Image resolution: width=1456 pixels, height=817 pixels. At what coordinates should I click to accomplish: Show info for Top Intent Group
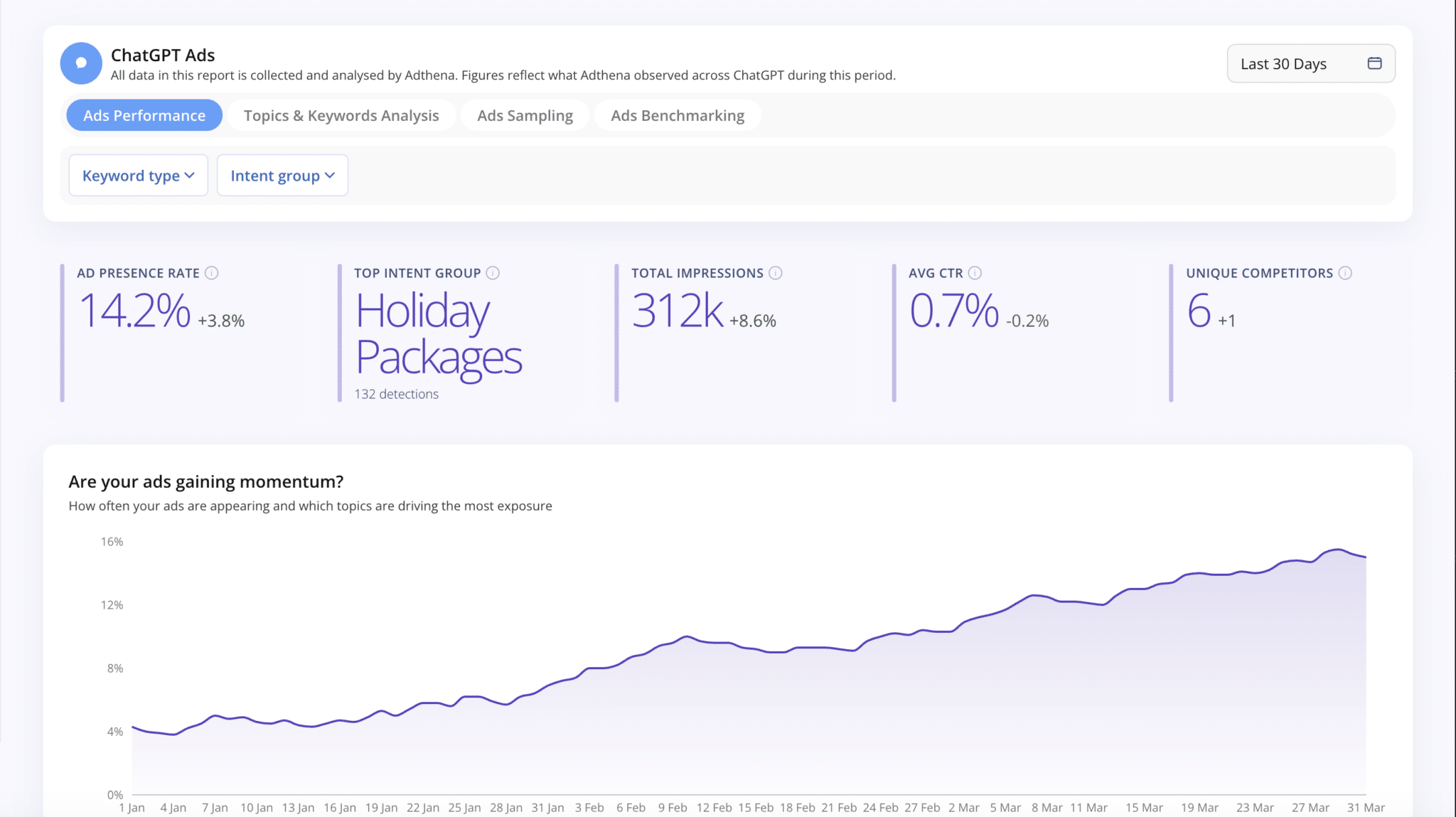(x=493, y=273)
